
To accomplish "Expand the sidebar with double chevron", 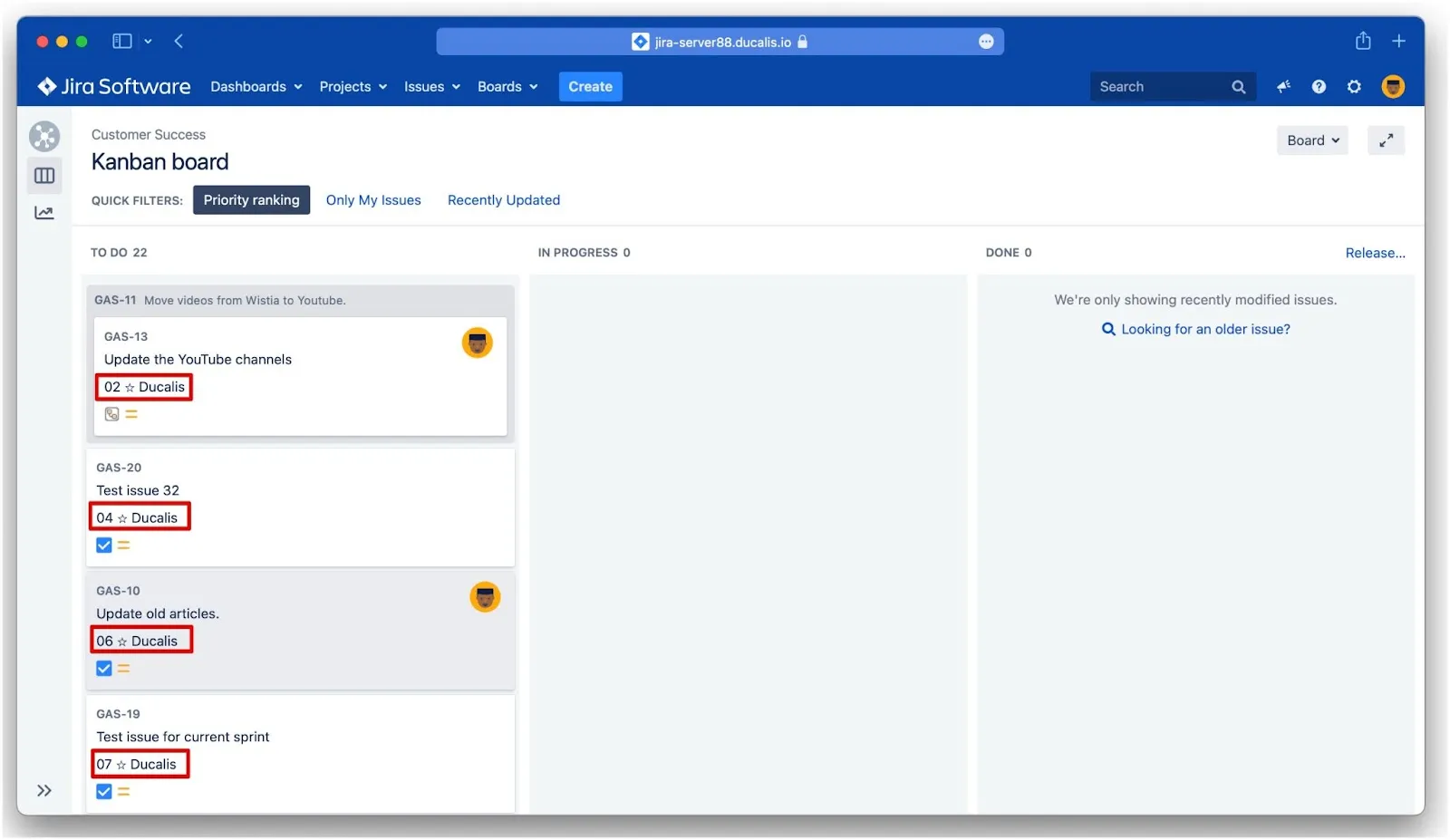I will pos(44,790).
